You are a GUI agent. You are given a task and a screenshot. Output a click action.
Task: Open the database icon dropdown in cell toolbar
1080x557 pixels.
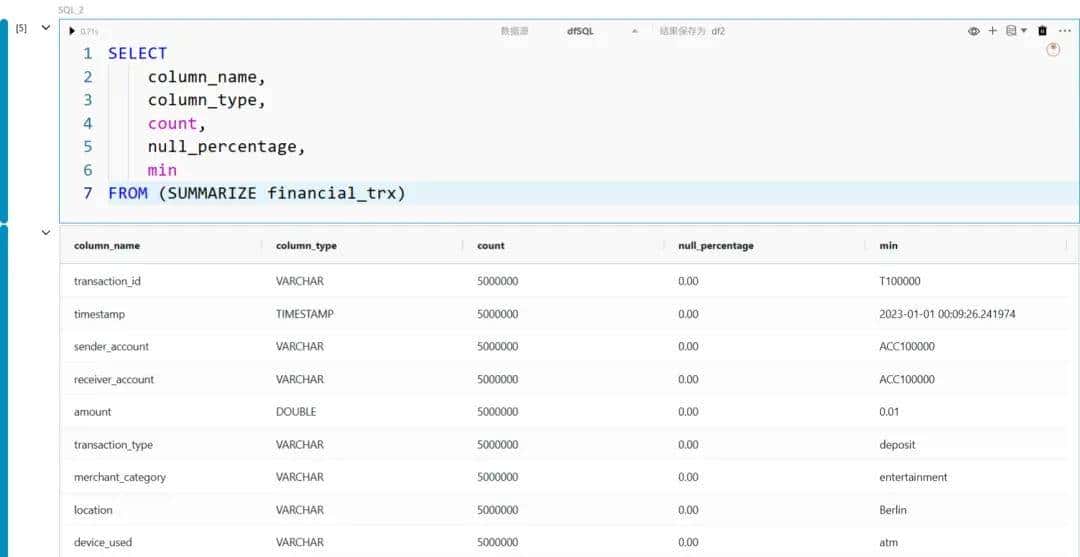coord(1016,31)
